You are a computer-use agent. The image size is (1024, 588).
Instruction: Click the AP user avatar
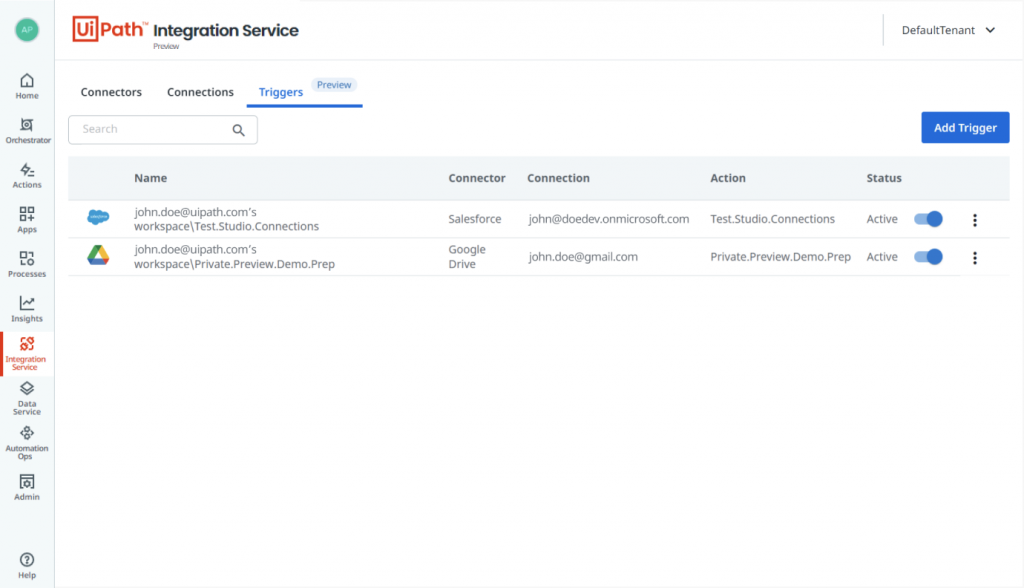tap(27, 29)
